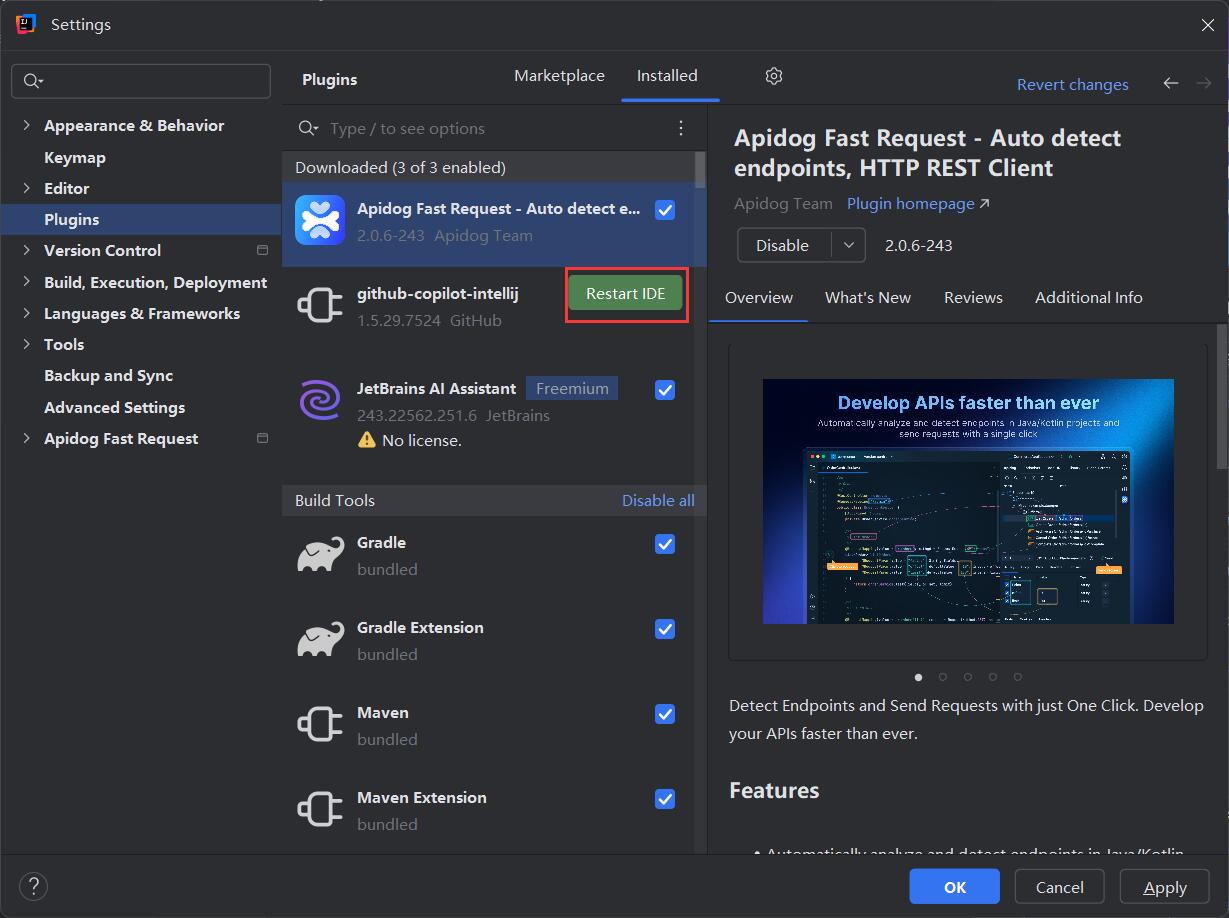Click the Cancel button

pyautogui.click(x=1060, y=887)
